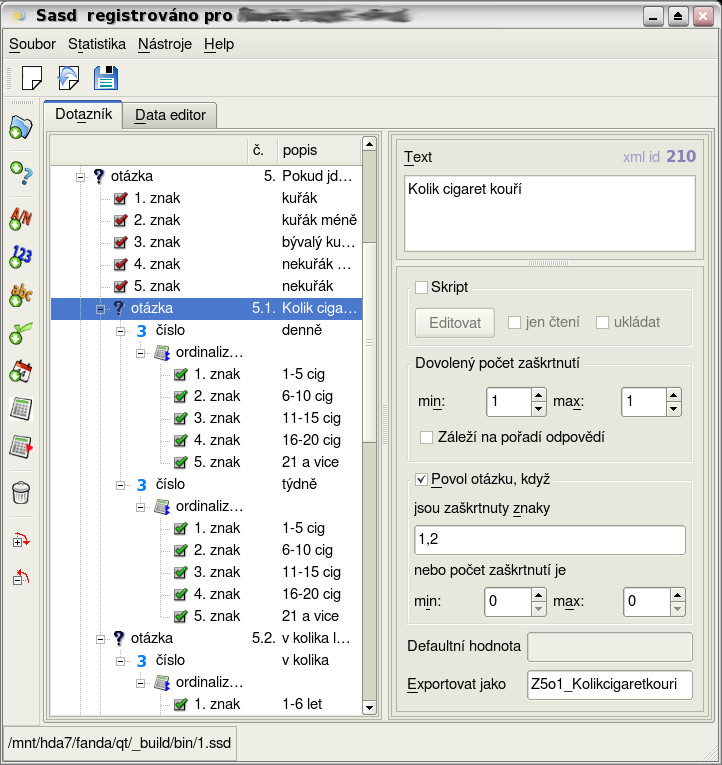
Task: Open the Statistika menu
Action: [97, 44]
